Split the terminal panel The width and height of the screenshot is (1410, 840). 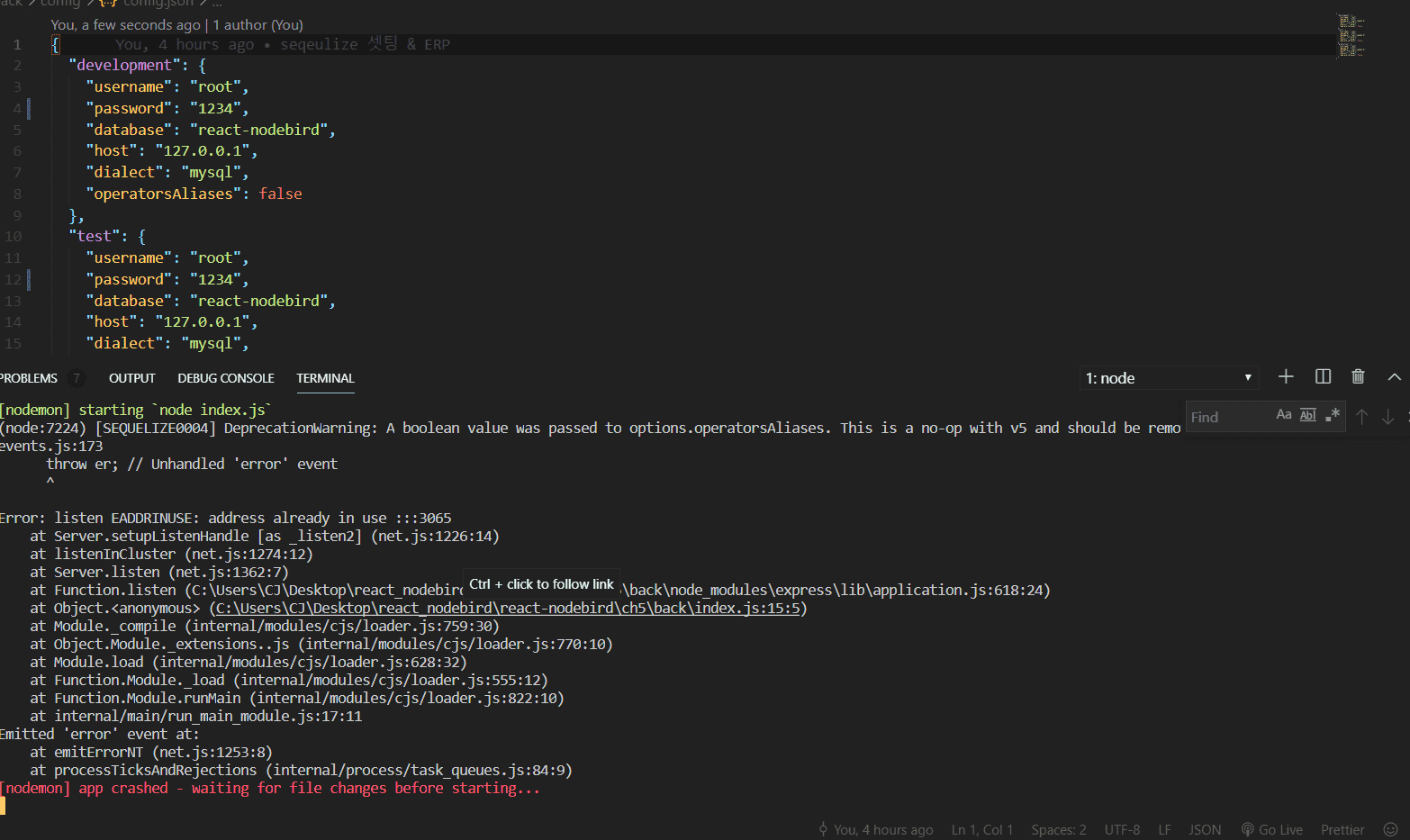pos(1323,377)
